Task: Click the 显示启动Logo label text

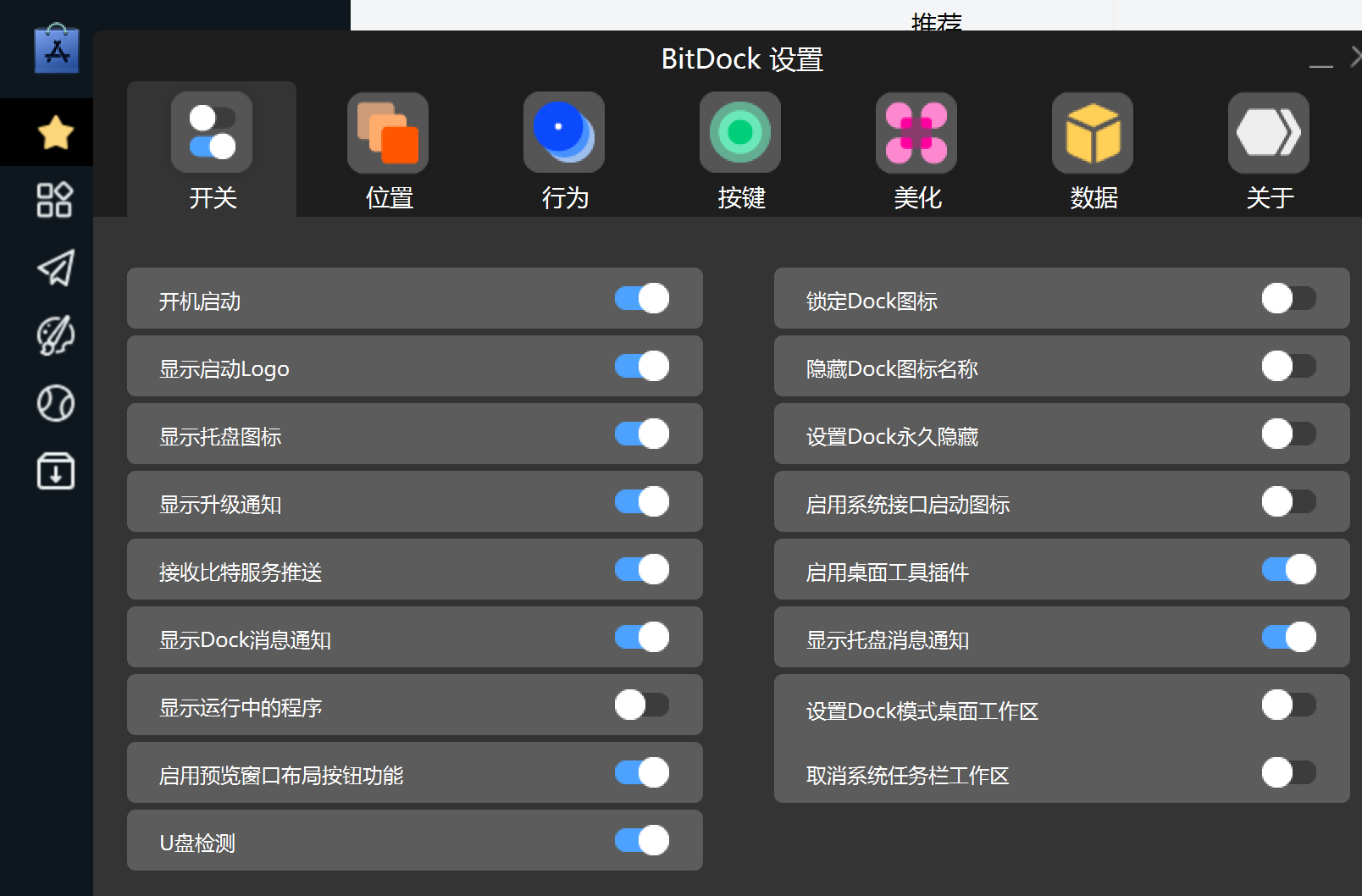Action: (x=224, y=369)
